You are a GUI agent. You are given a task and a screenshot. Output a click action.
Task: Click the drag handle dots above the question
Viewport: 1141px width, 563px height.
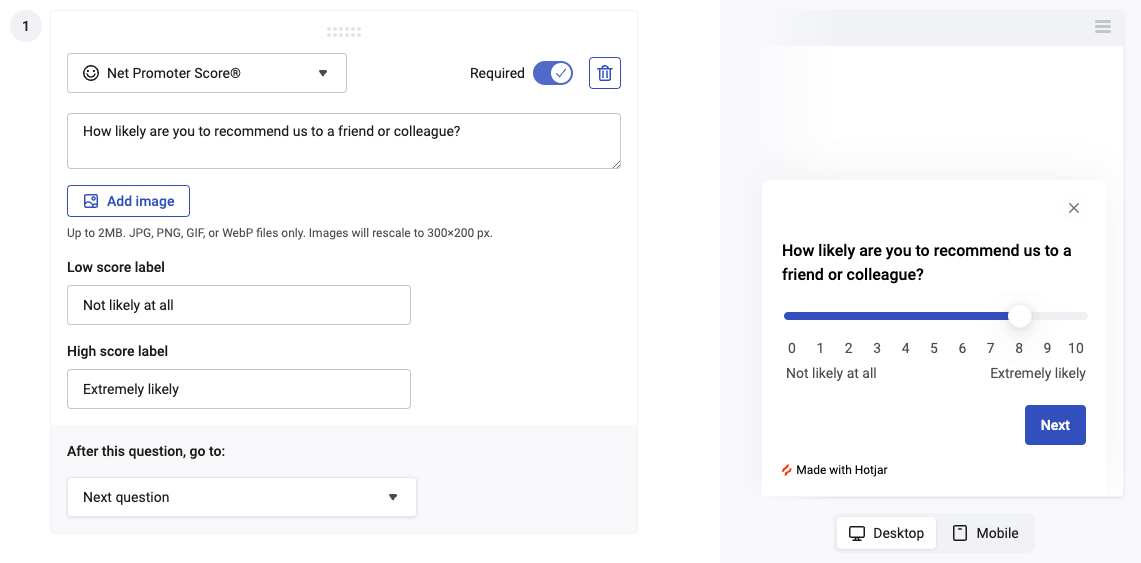pos(344,32)
